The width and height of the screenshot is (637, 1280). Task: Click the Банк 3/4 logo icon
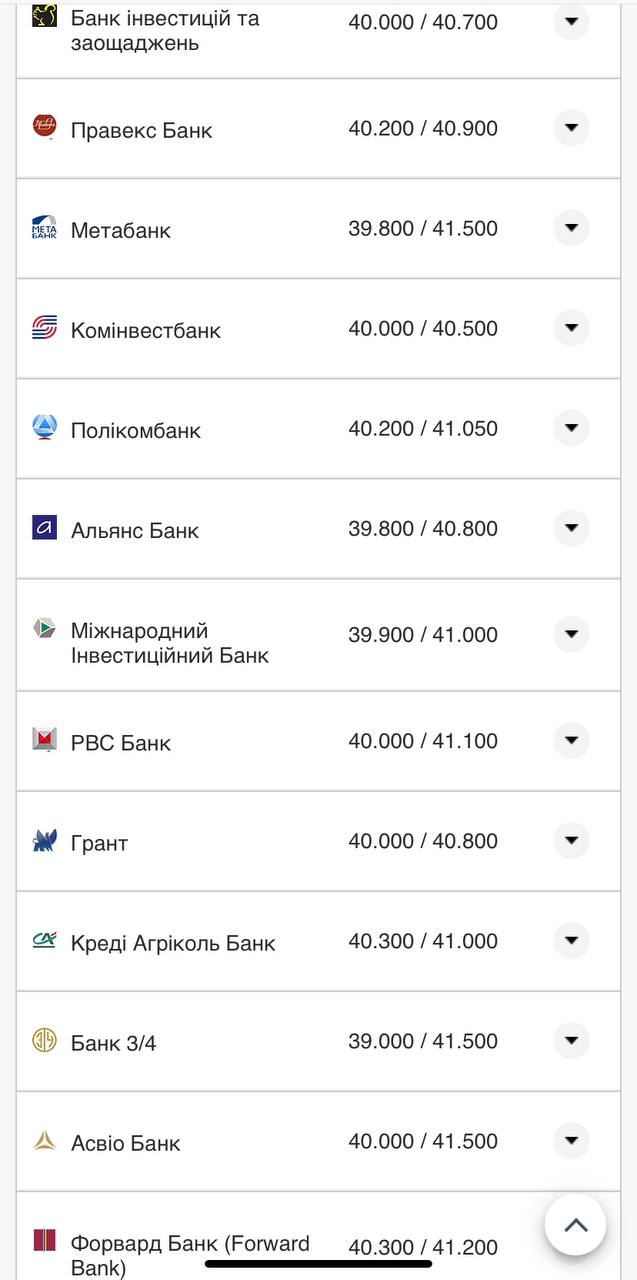44,1041
